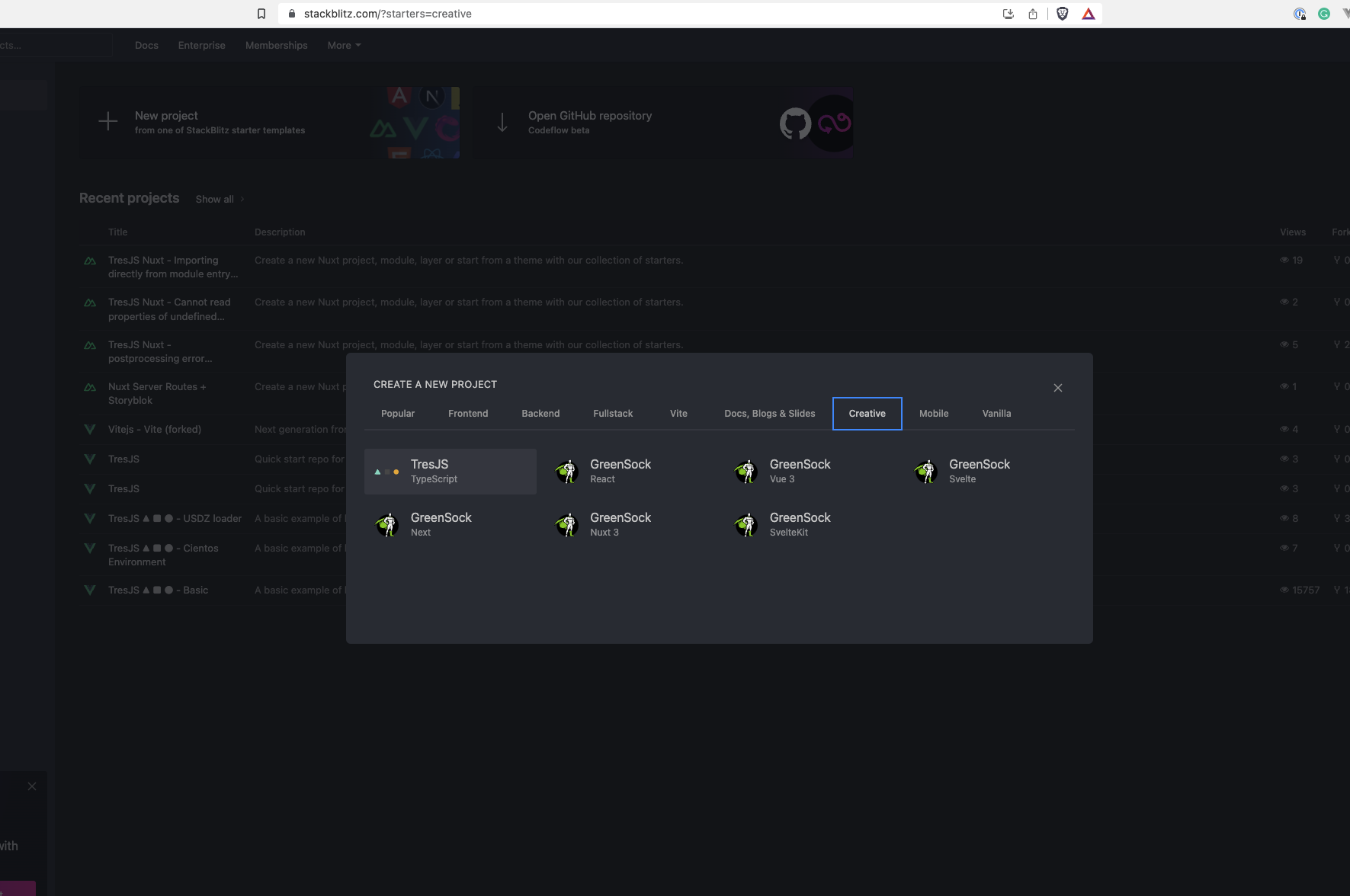Viewport: 1350px width, 896px height.
Task: Open the Enterprise link
Action: 202,46
